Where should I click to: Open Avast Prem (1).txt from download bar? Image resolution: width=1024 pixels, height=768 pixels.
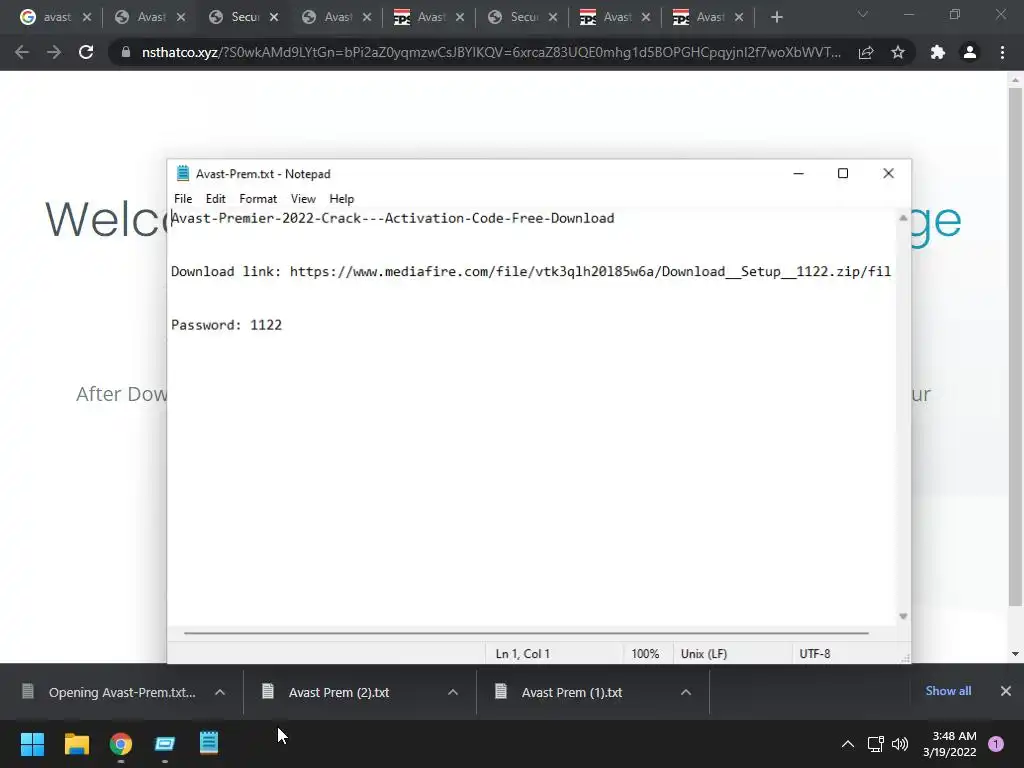tap(571, 692)
